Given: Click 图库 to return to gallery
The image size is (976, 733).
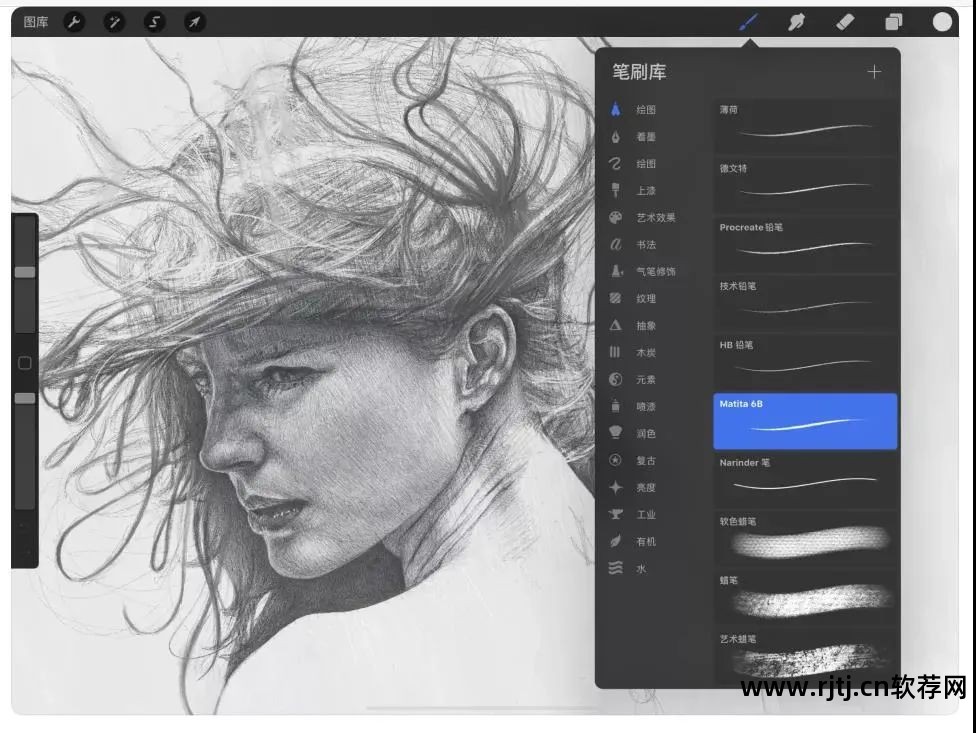Looking at the screenshot, I should tap(35, 21).
